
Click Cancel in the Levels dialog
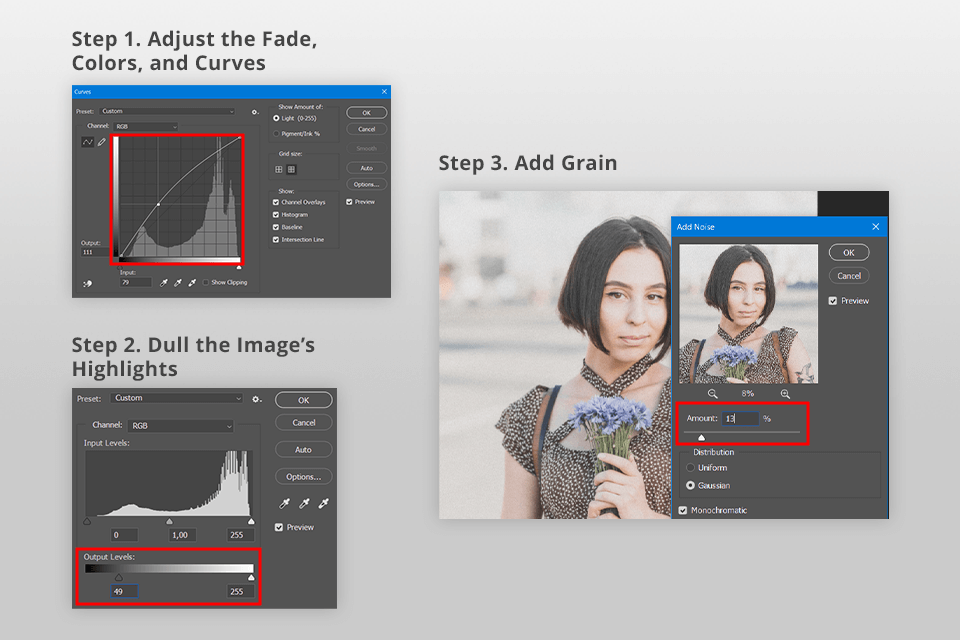tap(304, 423)
